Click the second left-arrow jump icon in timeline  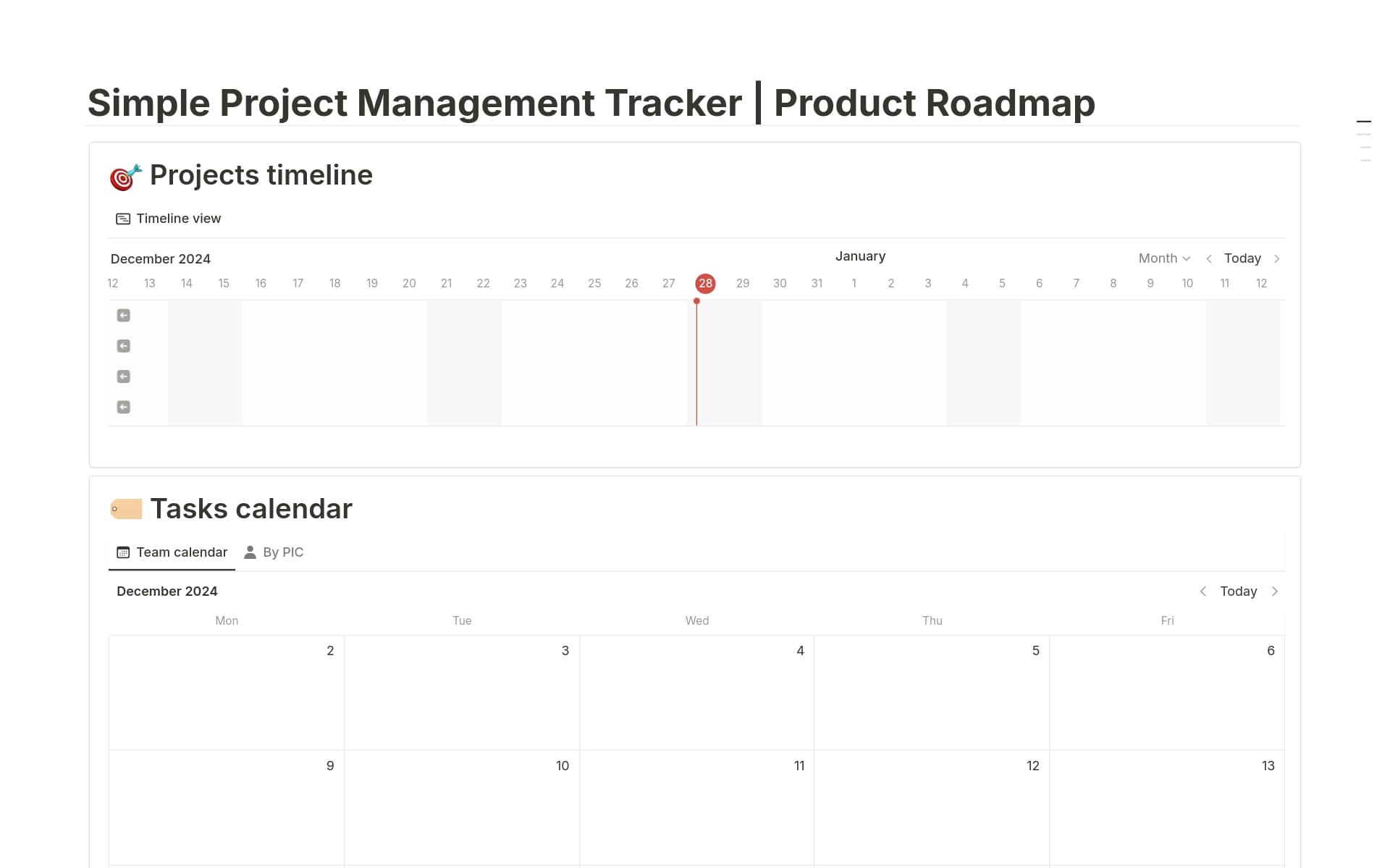[123, 345]
